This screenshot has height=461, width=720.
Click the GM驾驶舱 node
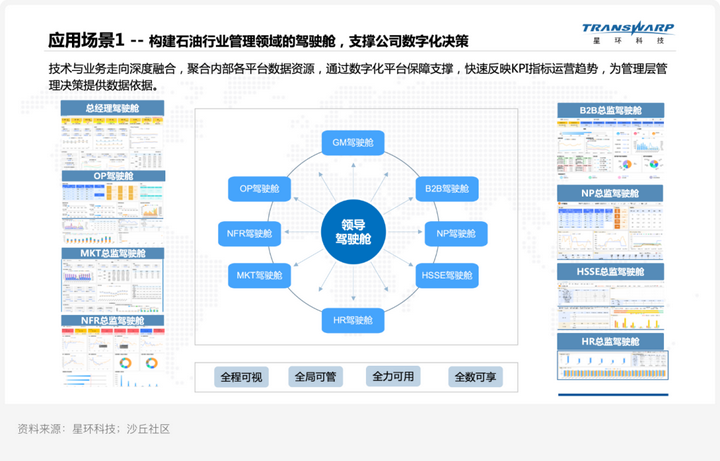tap(353, 143)
